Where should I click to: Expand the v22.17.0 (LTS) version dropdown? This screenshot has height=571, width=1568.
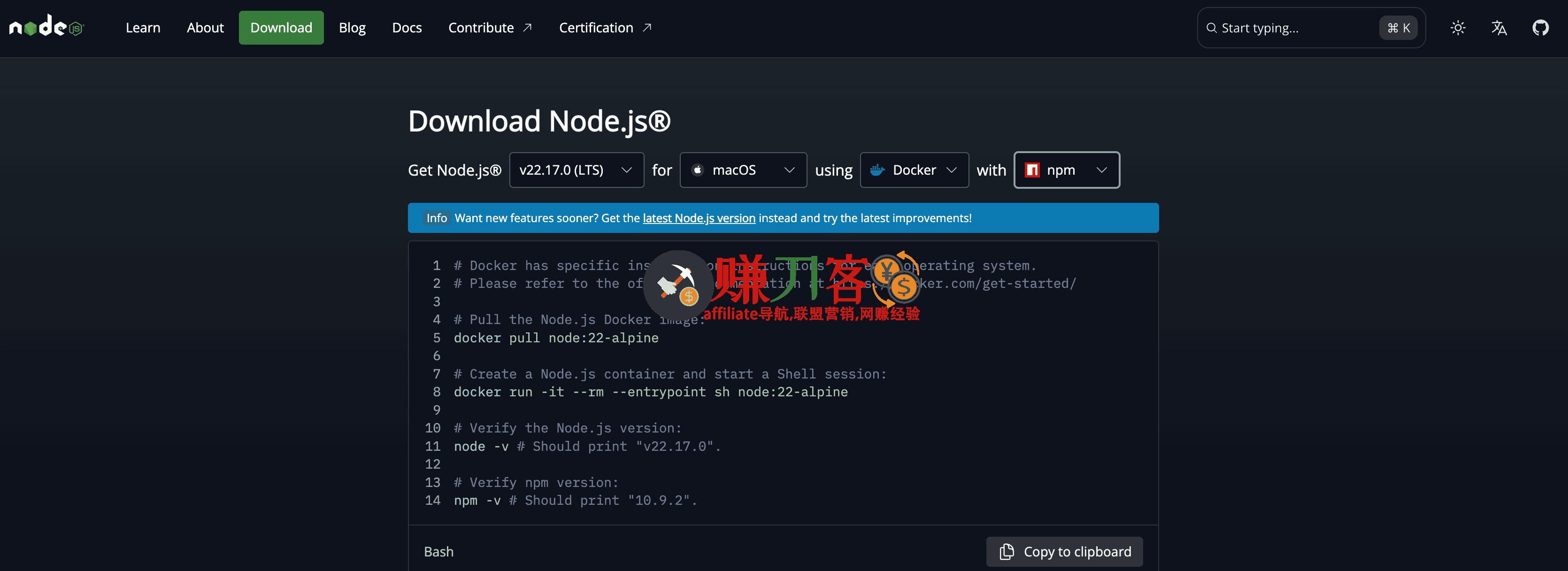[576, 170]
